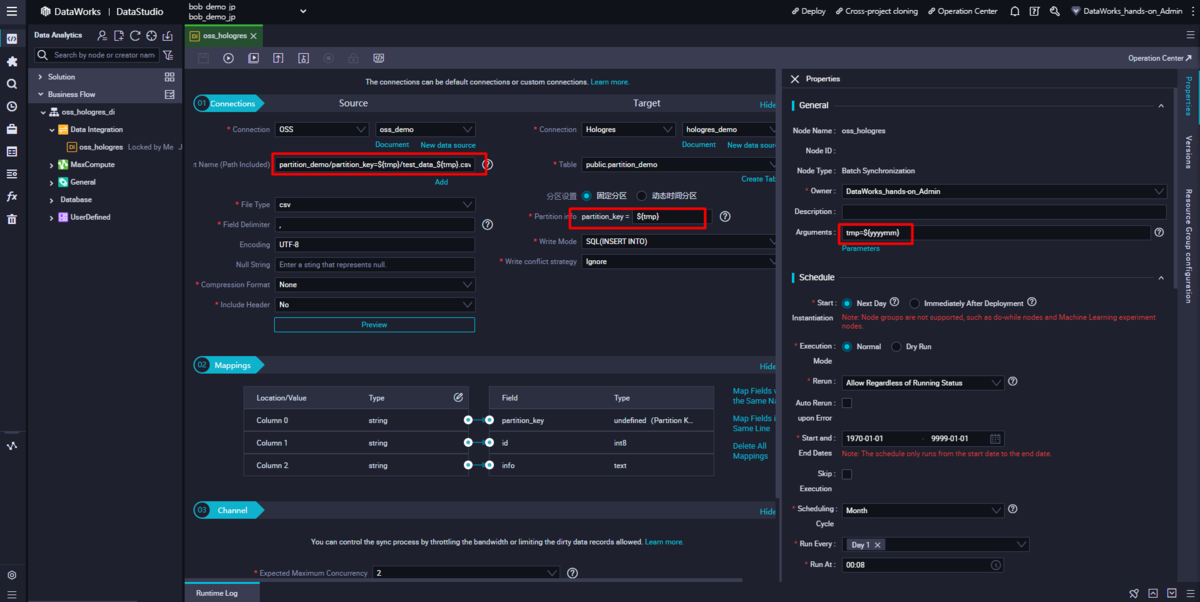Open the hamburger main menu

click(11, 11)
